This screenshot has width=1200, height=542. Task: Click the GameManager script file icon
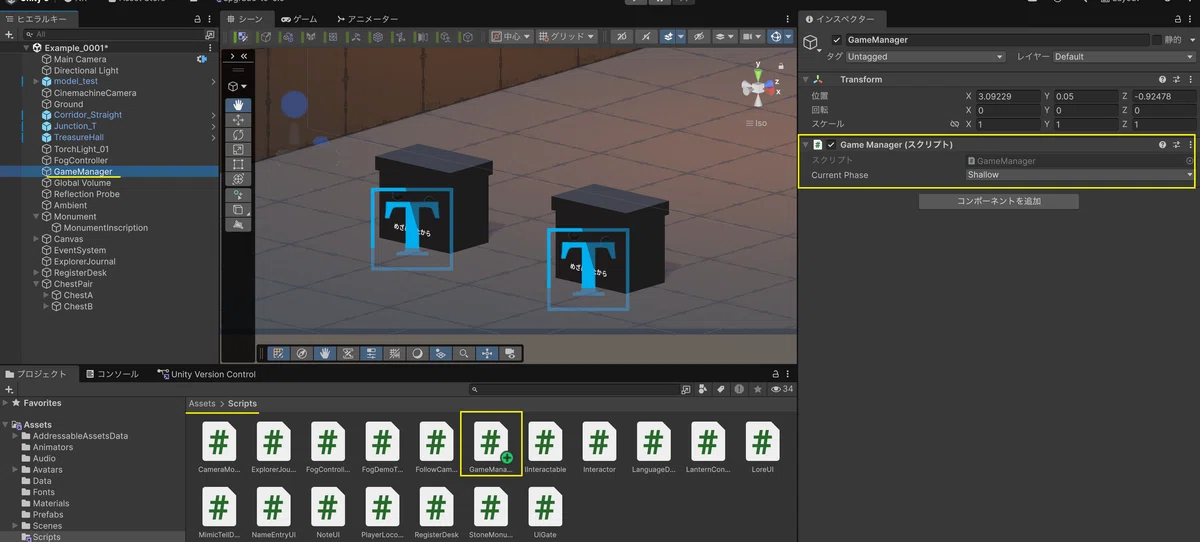[490, 441]
